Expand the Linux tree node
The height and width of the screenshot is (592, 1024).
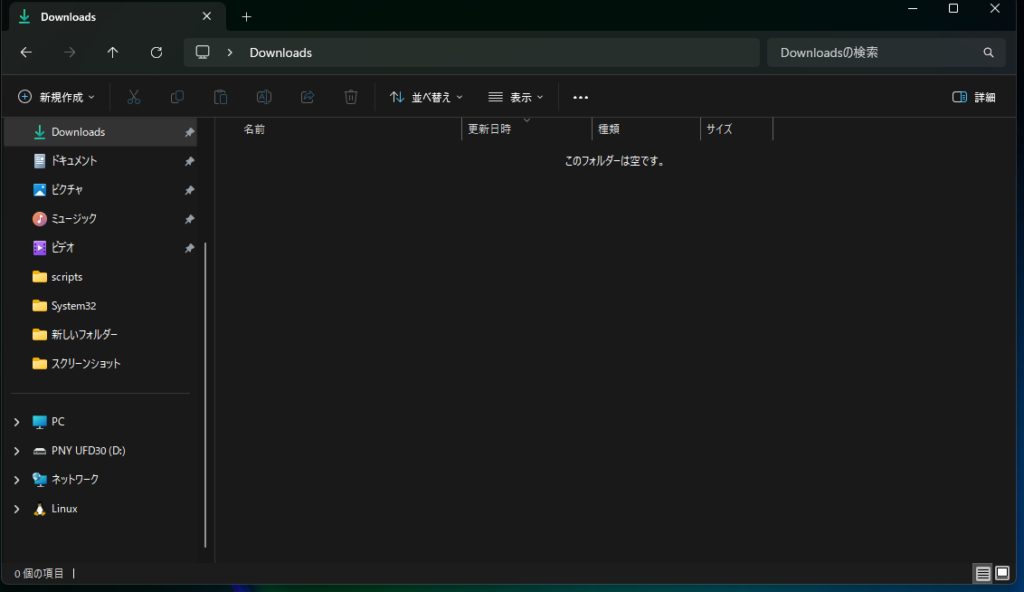pyautogui.click(x=17, y=509)
